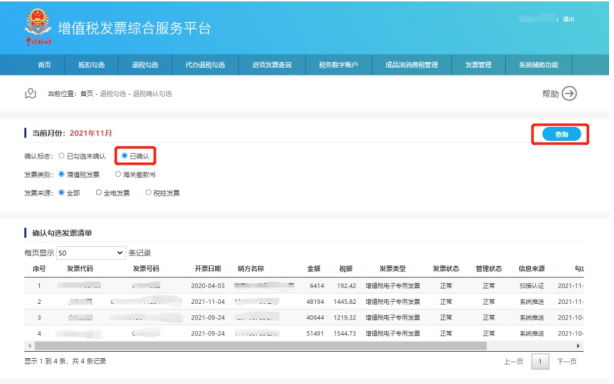Click the current-location pin icon

click(x=31, y=94)
